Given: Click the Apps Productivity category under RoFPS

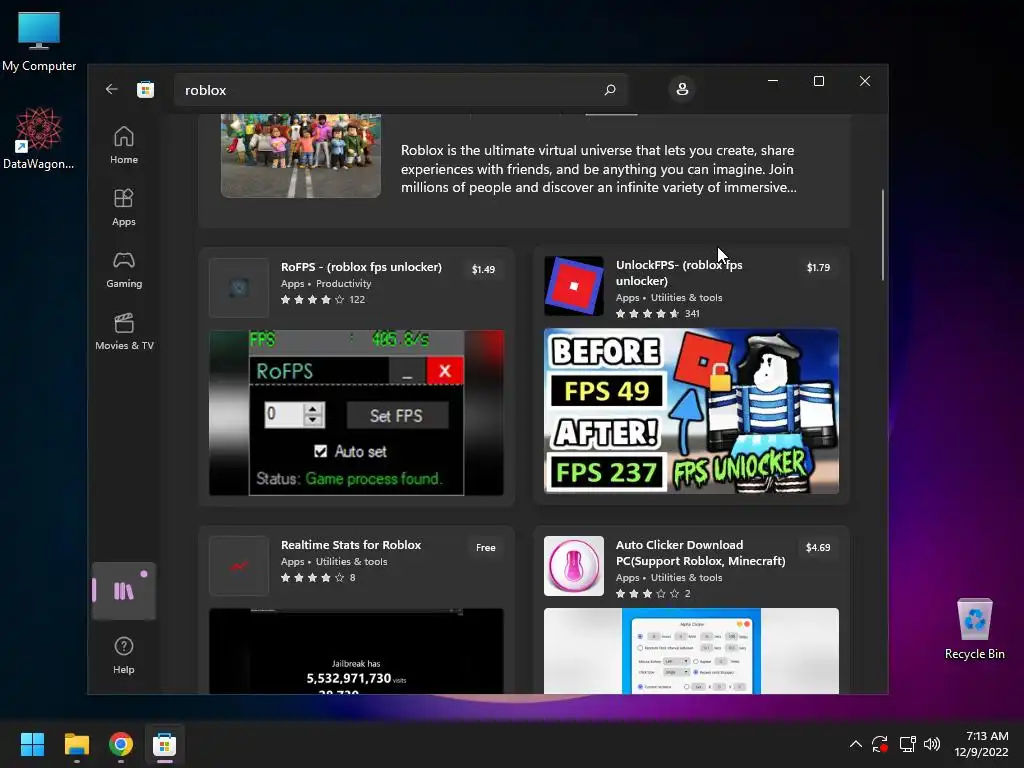Looking at the screenshot, I should 326,283.
